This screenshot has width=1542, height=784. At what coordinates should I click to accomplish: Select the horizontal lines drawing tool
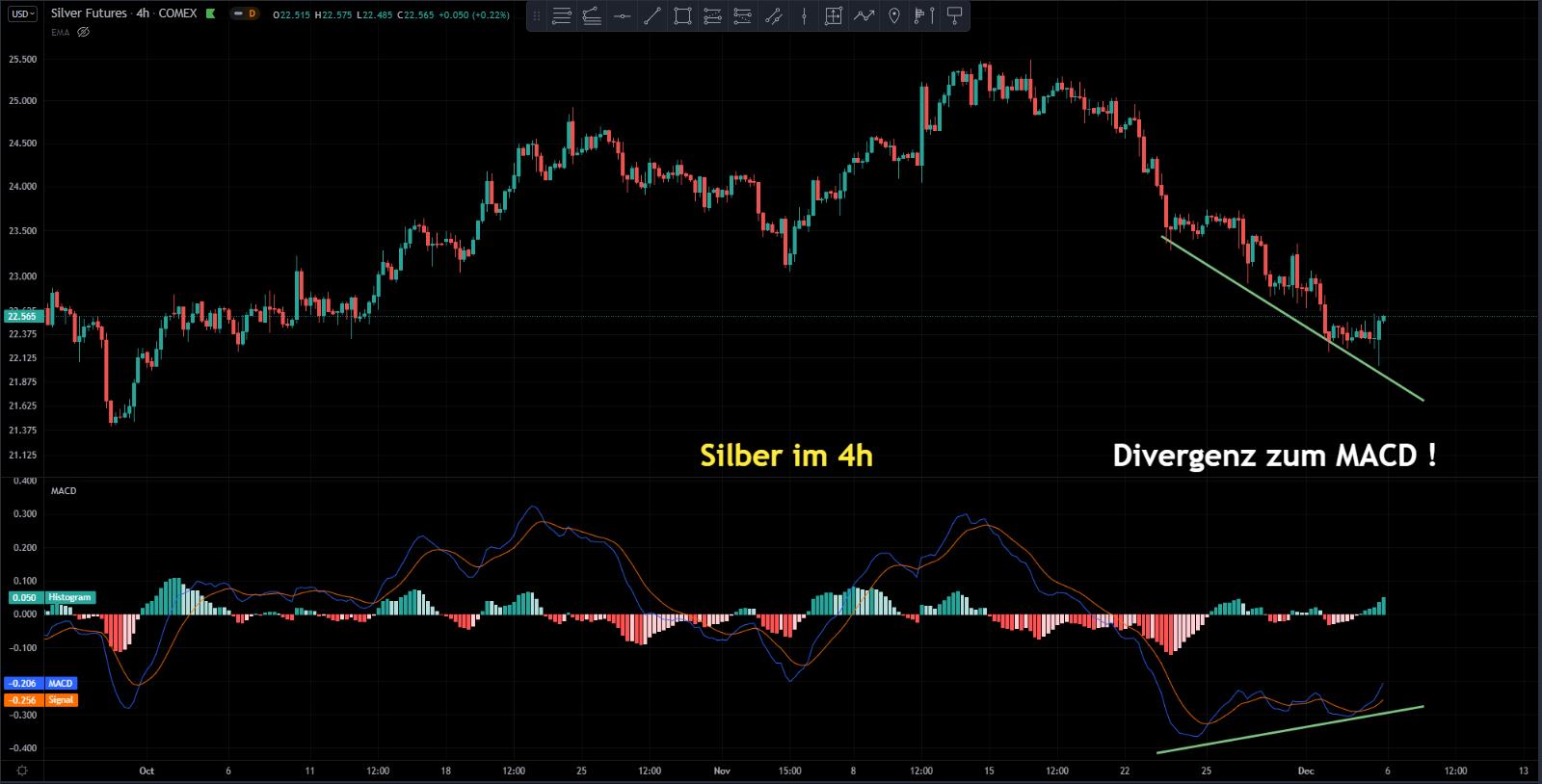click(562, 15)
